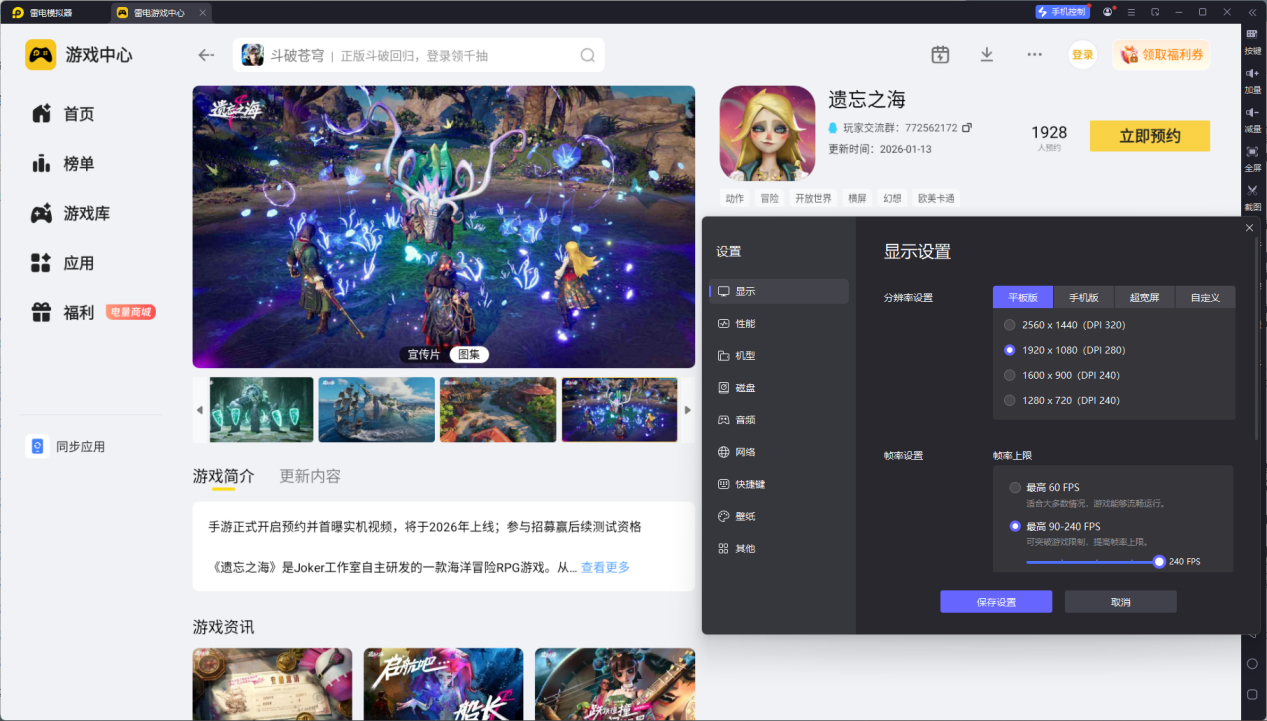Image resolution: width=1267 pixels, height=721 pixels.
Task: Click the search magnifier icon
Action: click(588, 55)
